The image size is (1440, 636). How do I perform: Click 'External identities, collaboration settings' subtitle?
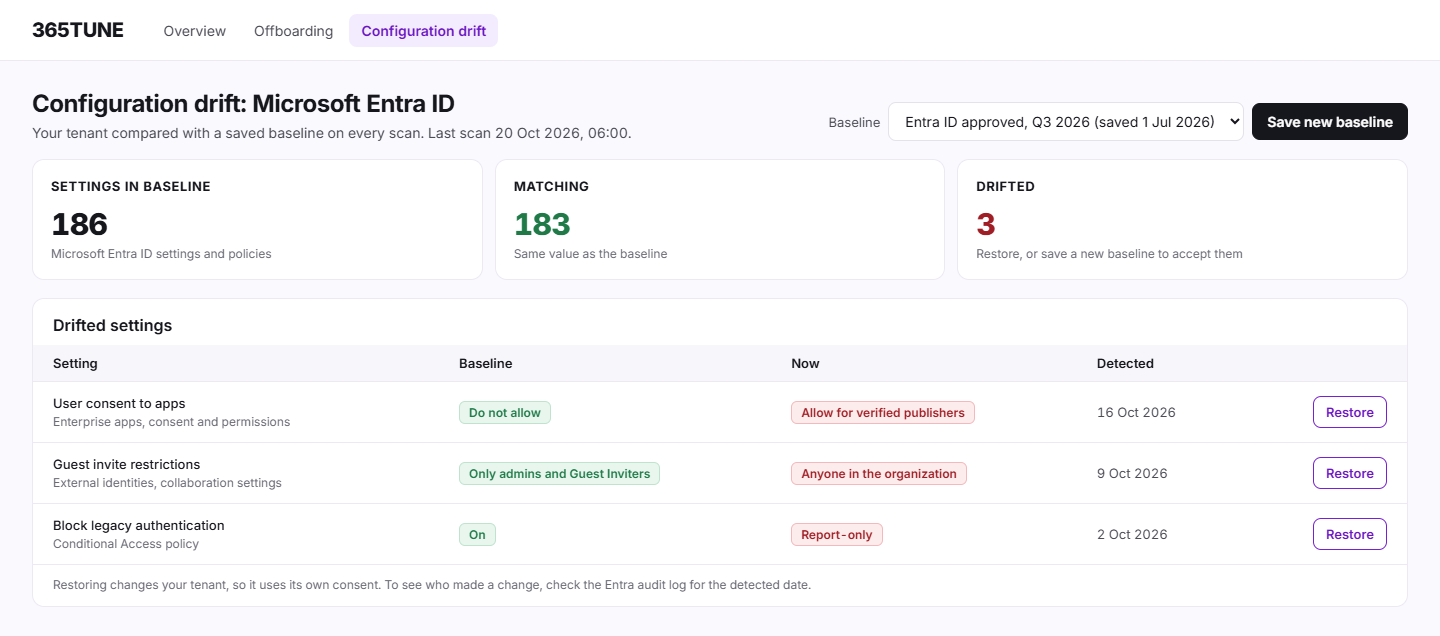[x=167, y=483]
